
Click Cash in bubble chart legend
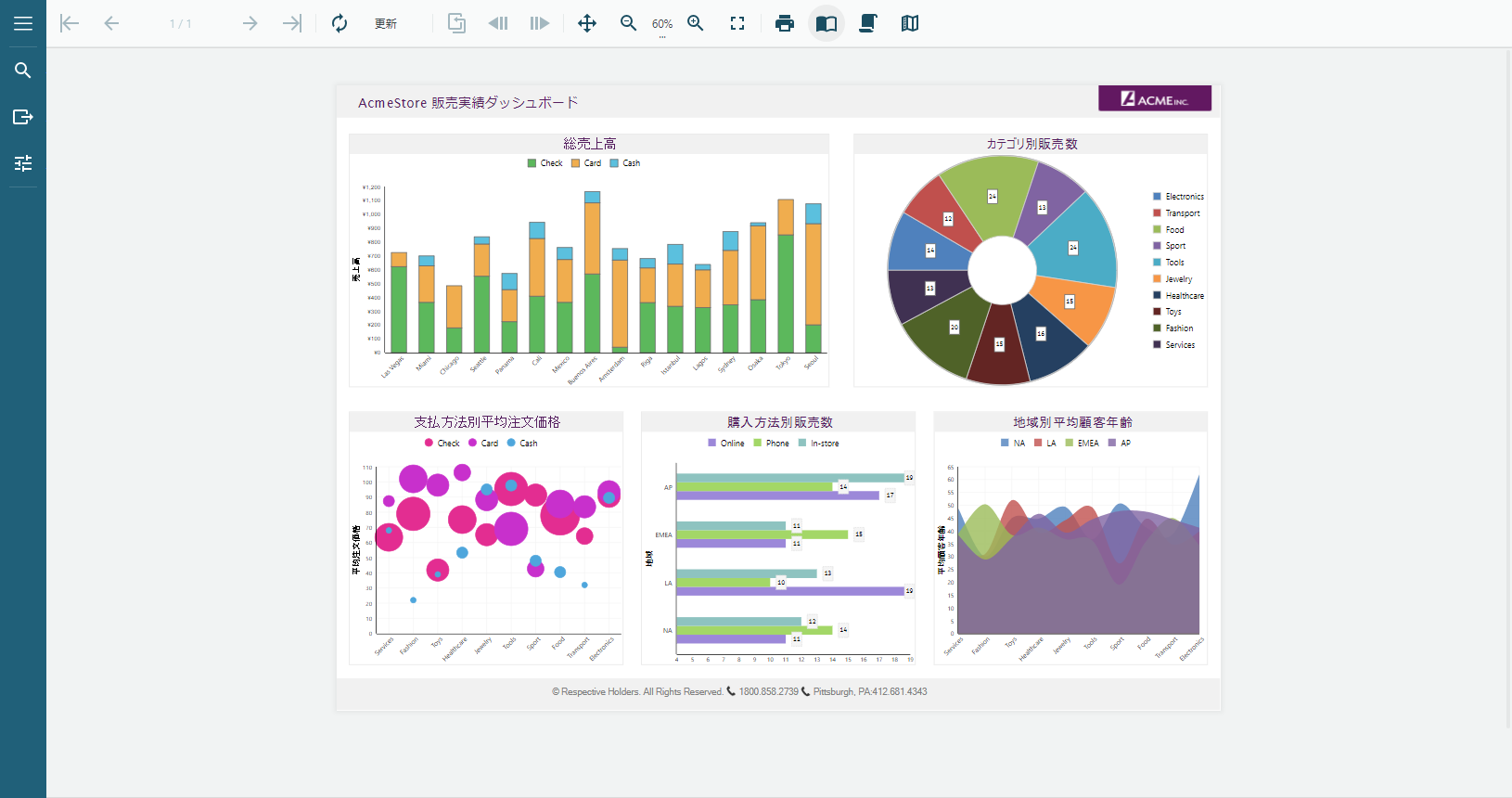(528, 444)
